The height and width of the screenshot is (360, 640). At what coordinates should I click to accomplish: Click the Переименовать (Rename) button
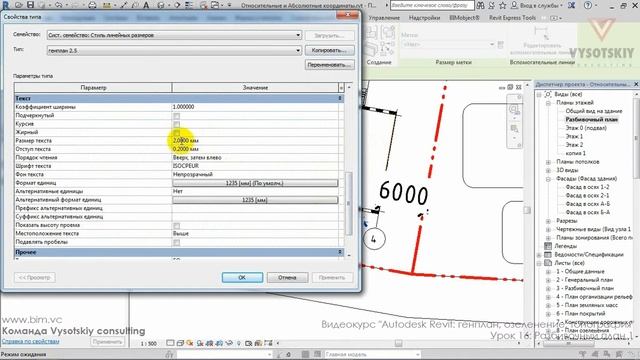pos(329,64)
